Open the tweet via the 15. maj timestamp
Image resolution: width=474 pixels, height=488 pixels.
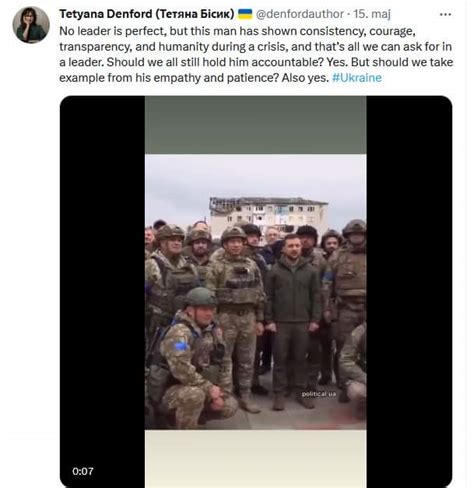tap(372, 14)
